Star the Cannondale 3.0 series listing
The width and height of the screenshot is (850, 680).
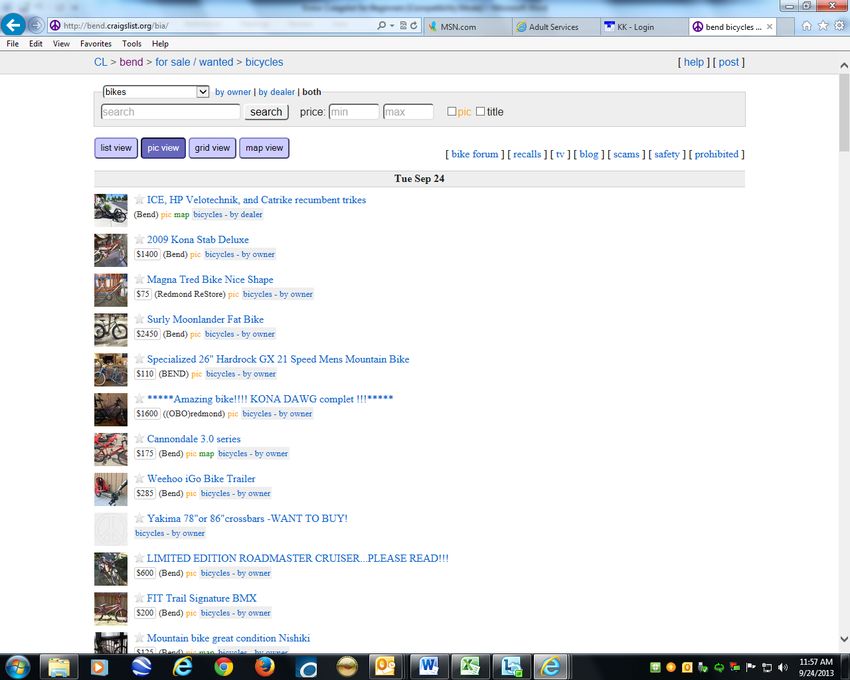[x=139, y=438]
